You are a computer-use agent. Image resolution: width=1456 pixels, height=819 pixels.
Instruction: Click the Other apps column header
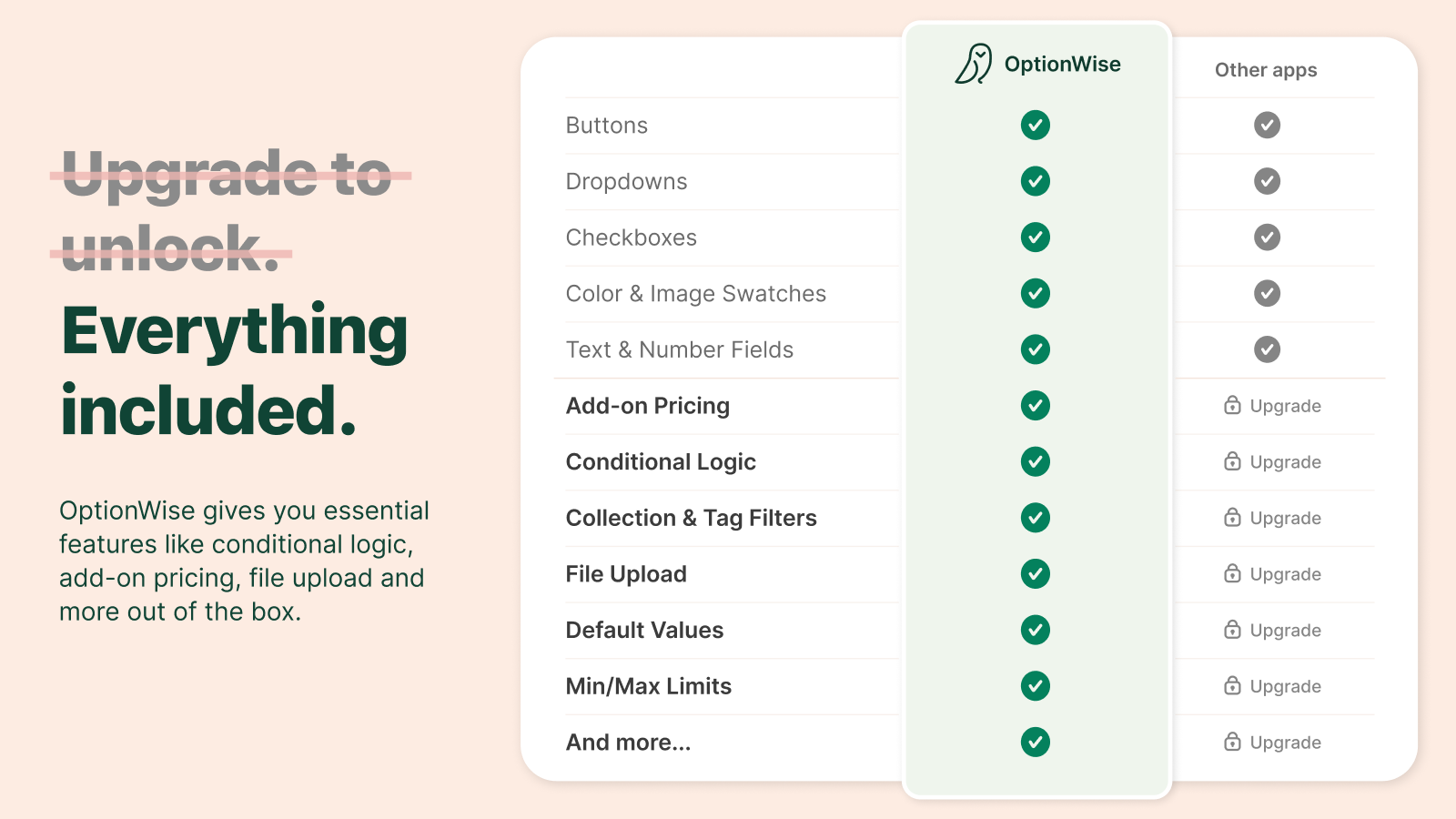pyautogui.click(x=1266, y=70)
